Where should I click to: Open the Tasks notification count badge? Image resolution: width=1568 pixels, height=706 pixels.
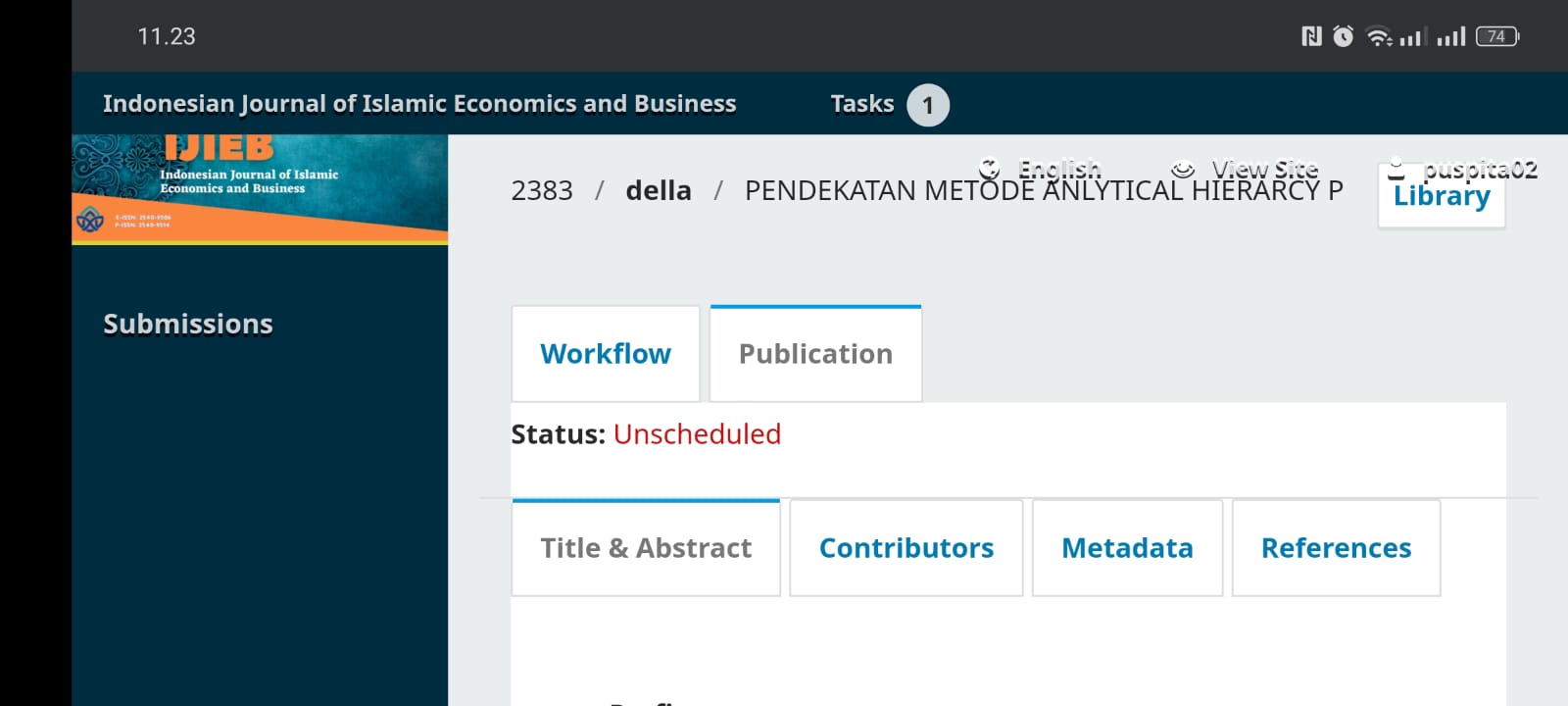927,105
